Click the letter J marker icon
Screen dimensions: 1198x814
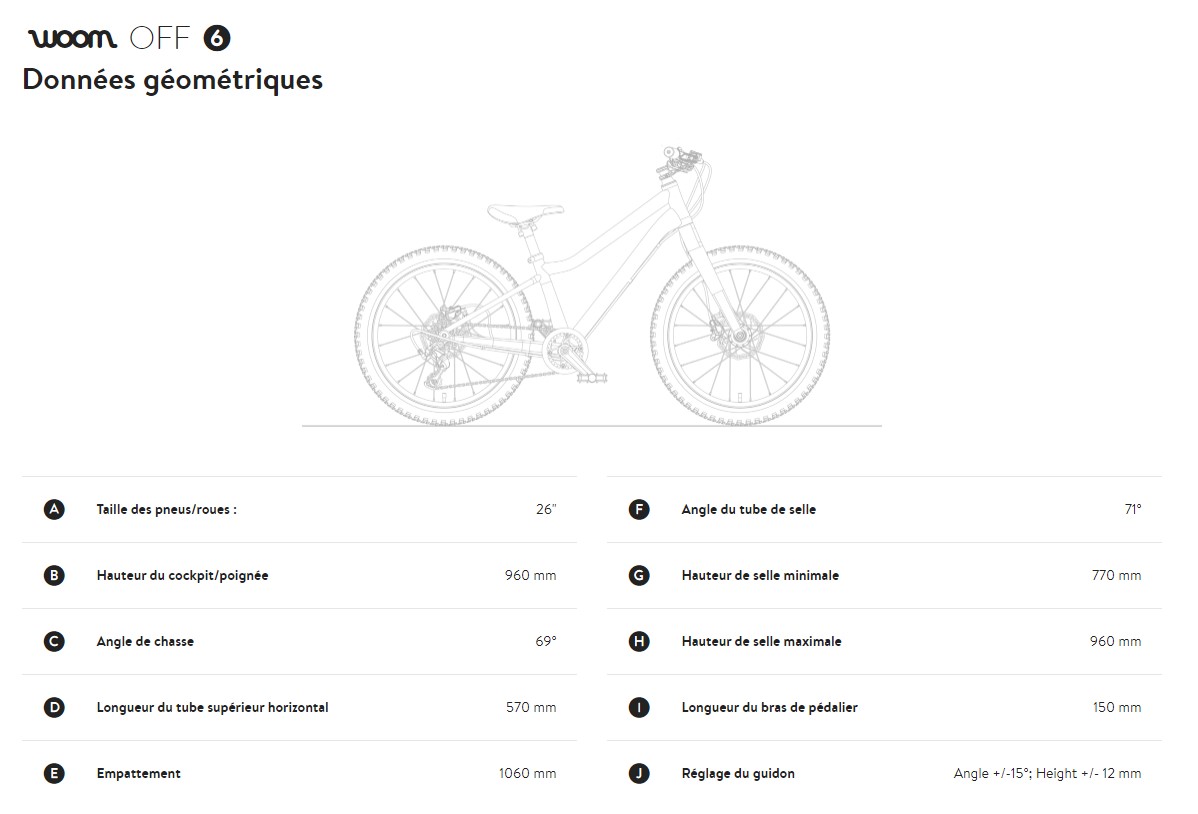(x=639, y=773)
